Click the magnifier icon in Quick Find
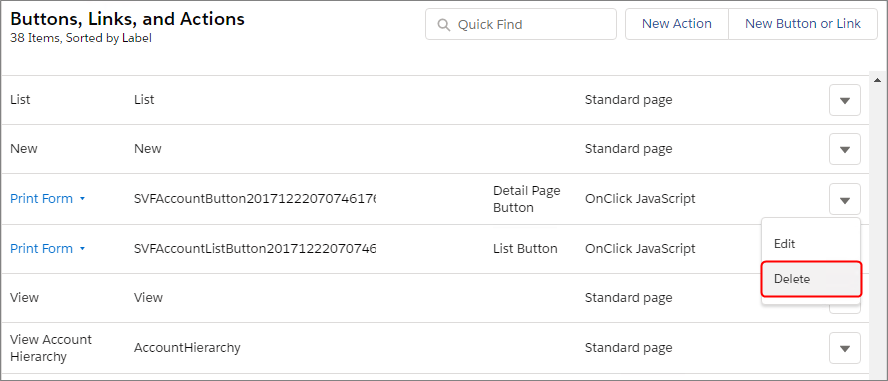Image resolution: width=888 pixels, height=381 pixels. pos(444,25)
